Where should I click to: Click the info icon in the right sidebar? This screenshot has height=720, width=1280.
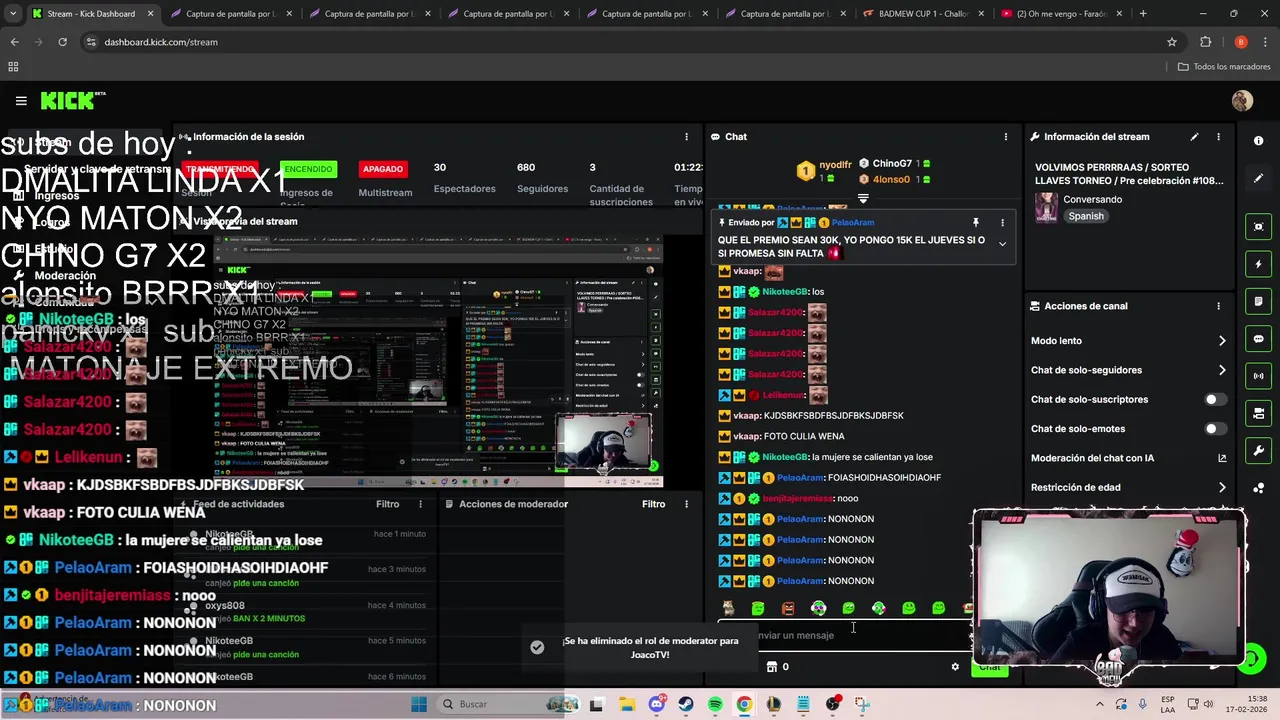point(1258,141)
